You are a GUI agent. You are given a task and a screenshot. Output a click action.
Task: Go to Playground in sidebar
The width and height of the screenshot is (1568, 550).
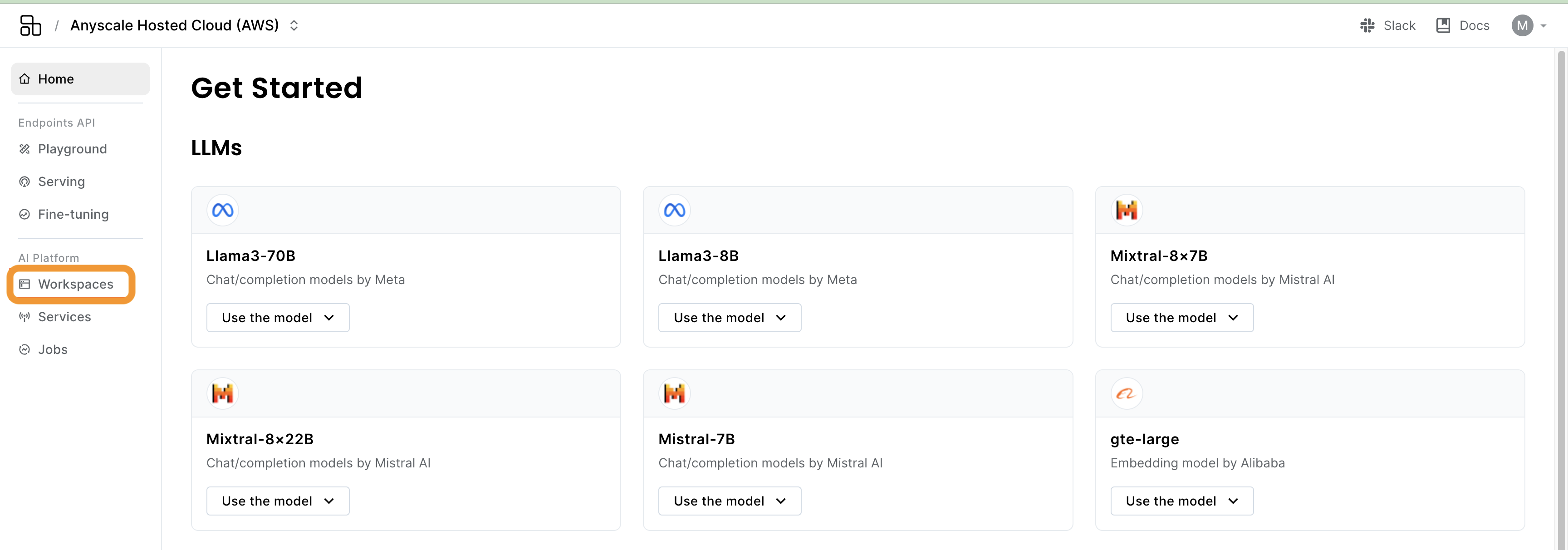pos(72,149)
